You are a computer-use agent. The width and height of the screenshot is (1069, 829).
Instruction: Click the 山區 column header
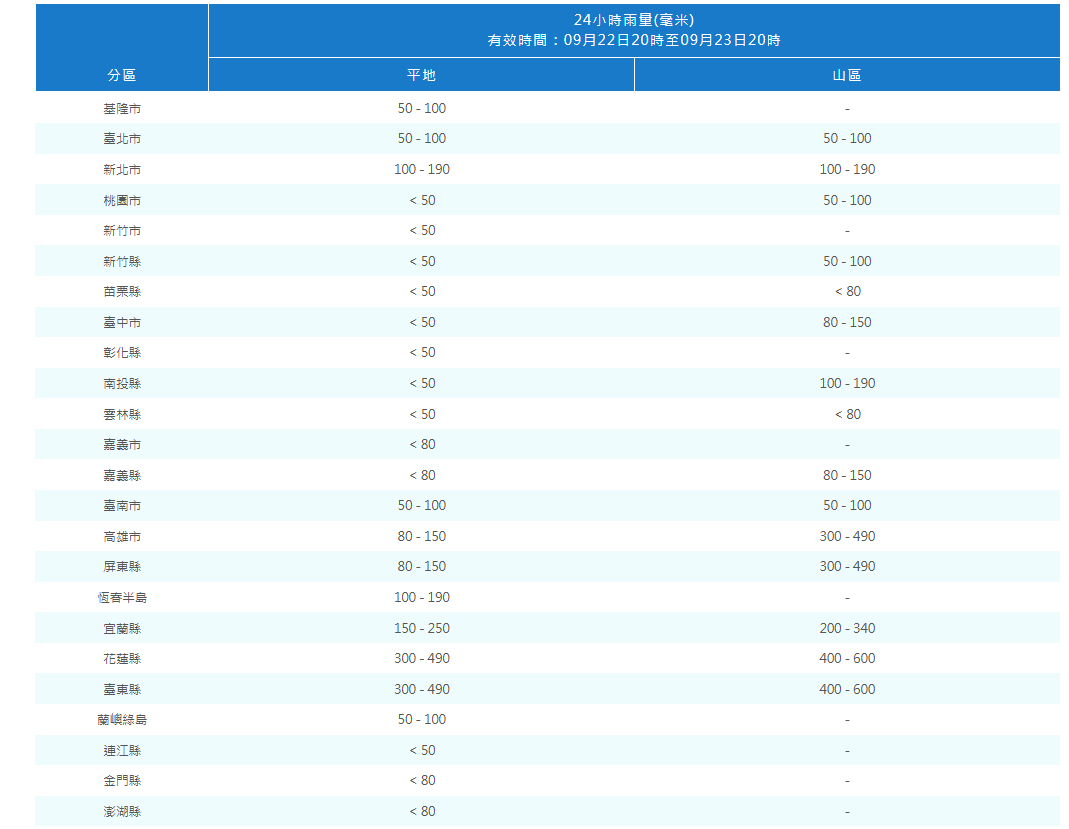click(847, 76)
